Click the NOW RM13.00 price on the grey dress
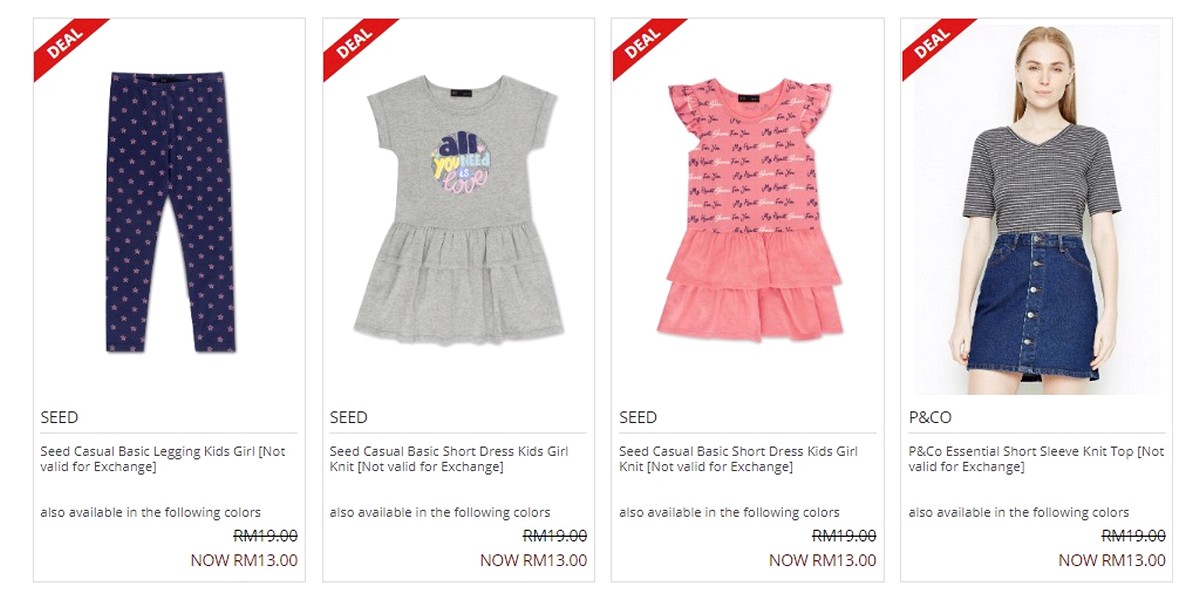 (533, 560)
